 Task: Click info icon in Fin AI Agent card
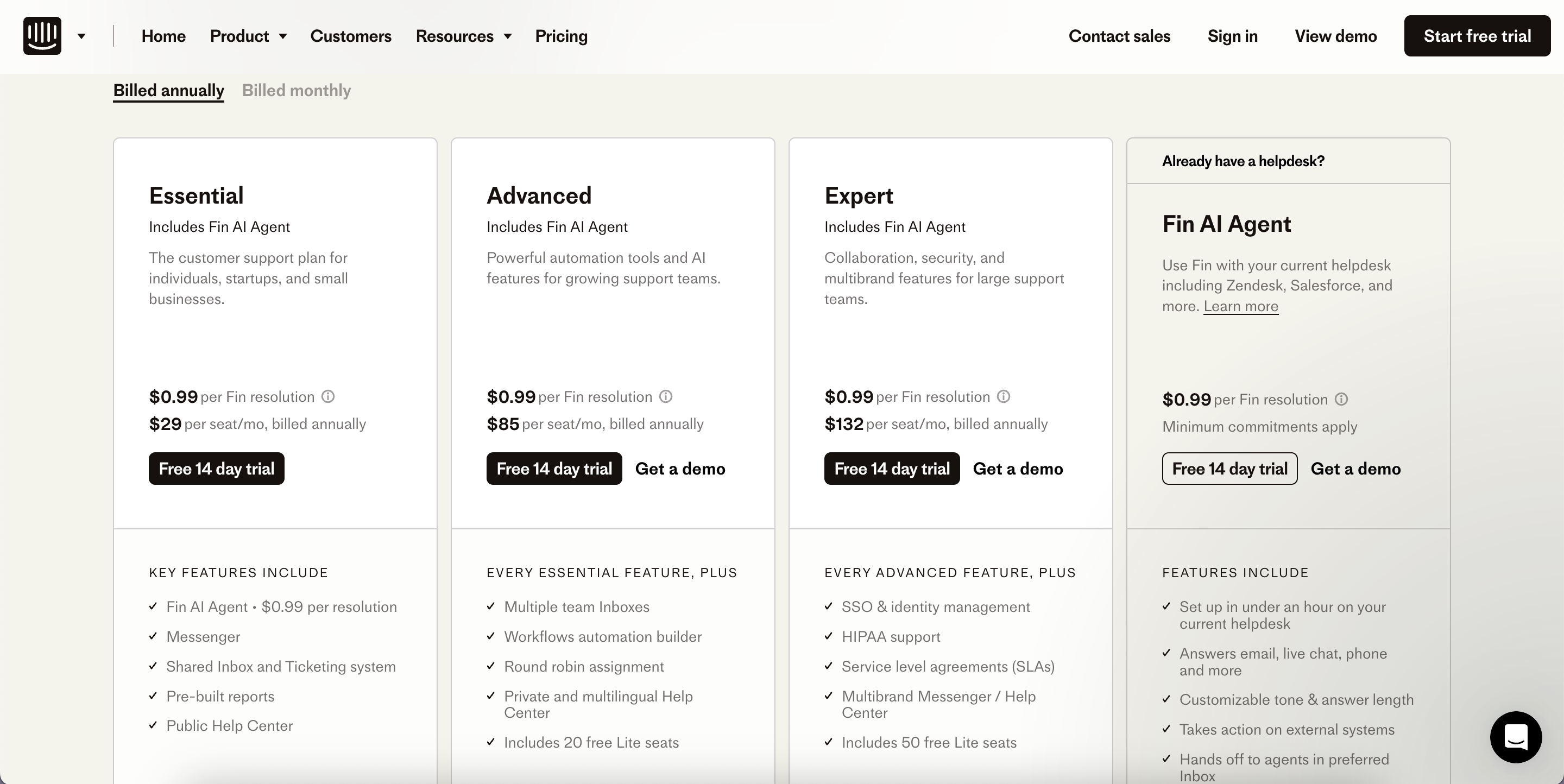coord(1342,399)
